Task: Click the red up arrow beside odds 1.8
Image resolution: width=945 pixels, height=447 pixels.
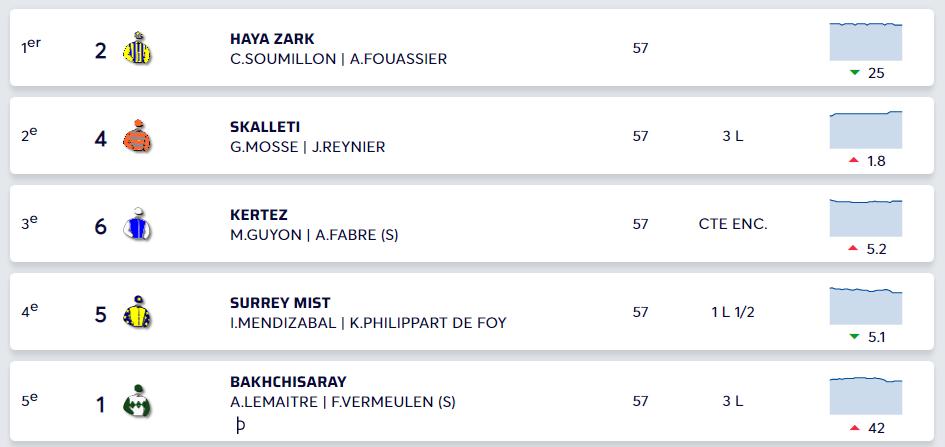Action: coord(853,160)
